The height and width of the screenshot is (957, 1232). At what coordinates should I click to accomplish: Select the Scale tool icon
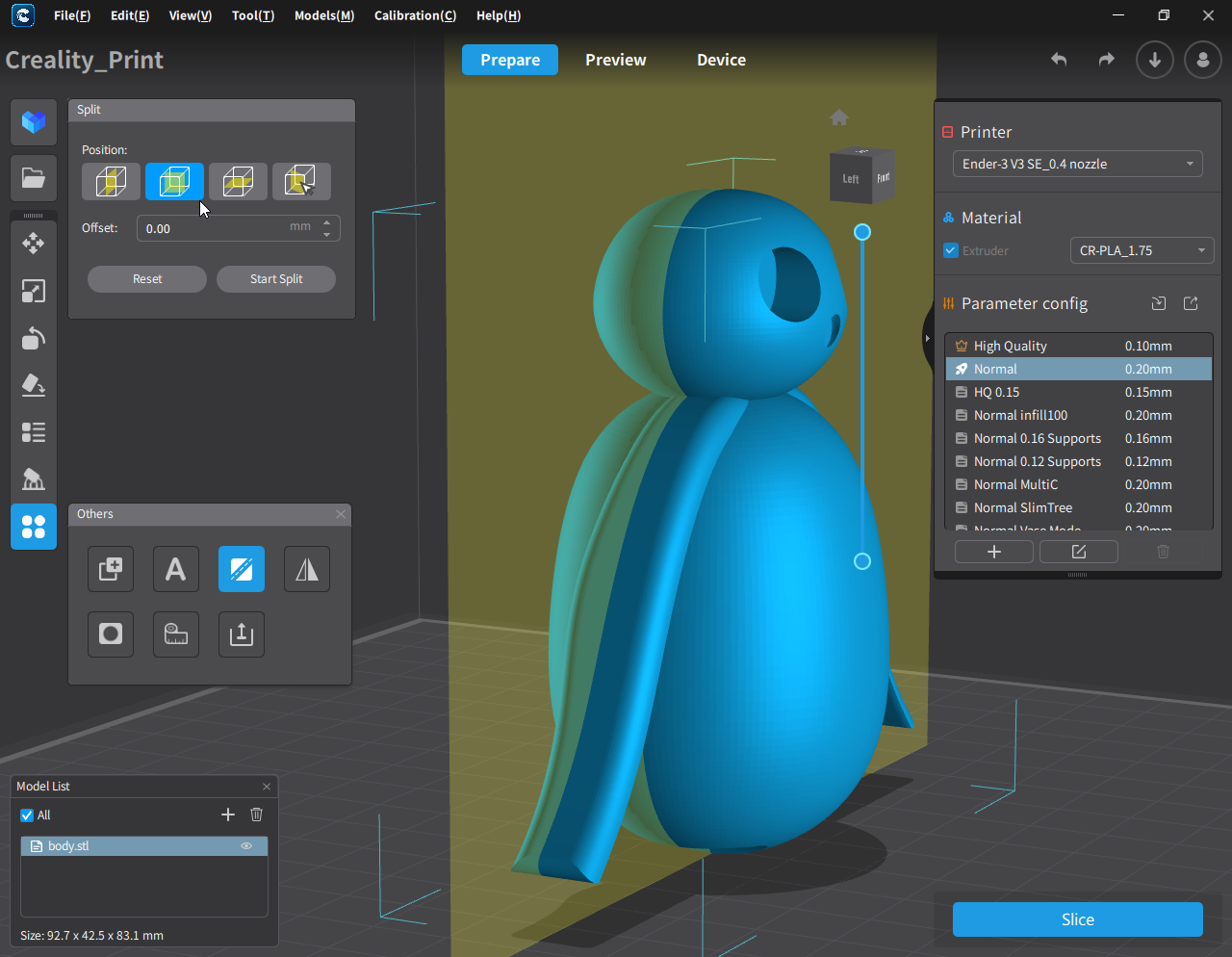(34, 291)
